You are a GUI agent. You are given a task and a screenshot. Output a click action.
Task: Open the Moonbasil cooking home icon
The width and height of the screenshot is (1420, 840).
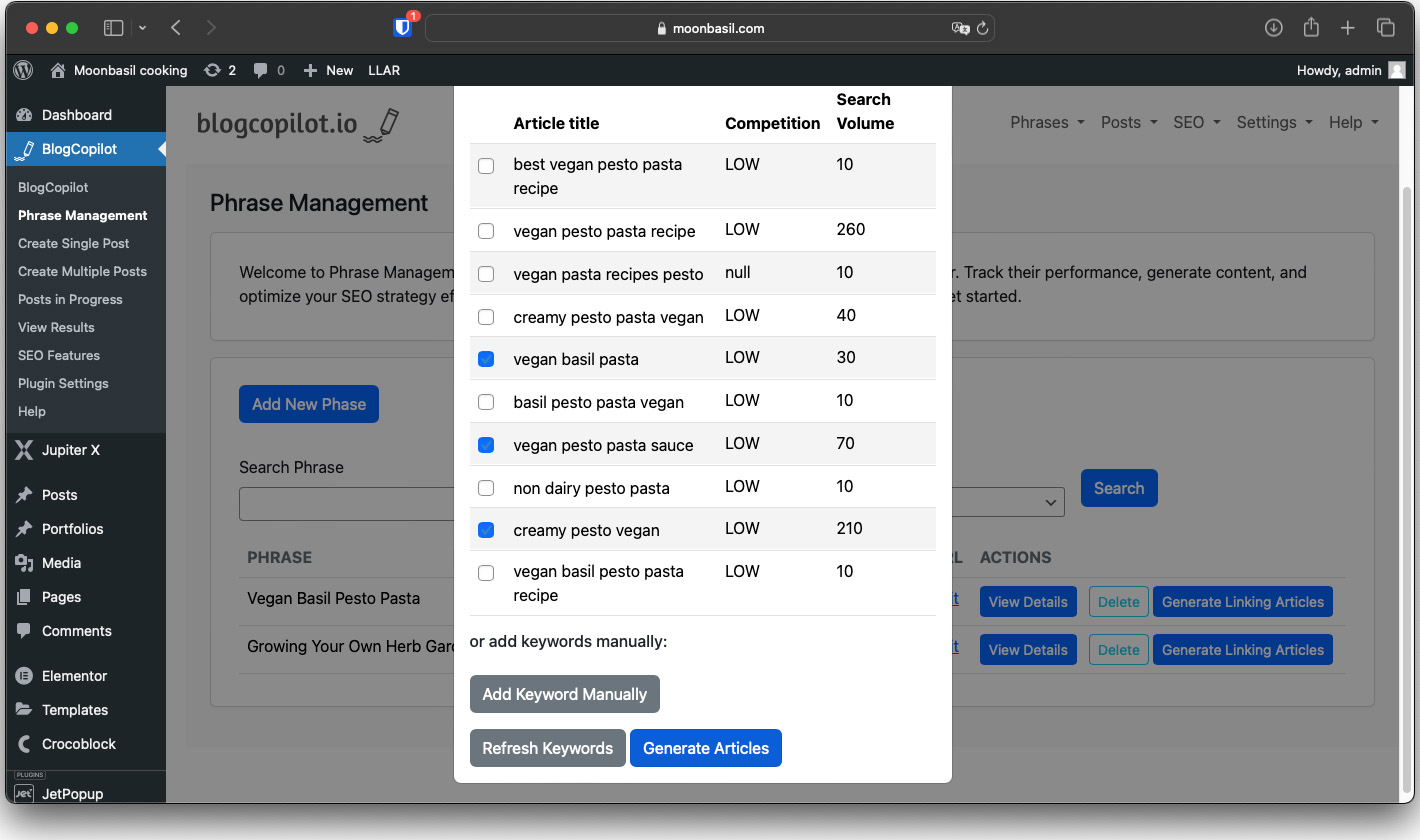58,70
